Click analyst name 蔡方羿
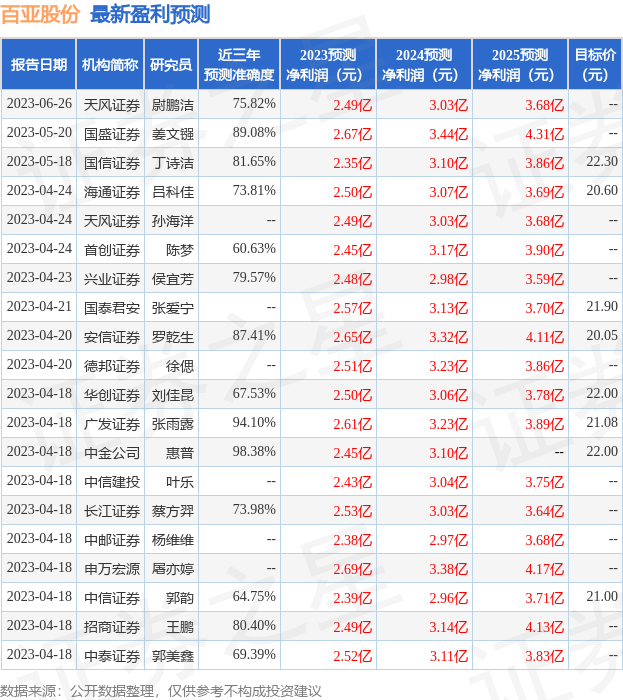This screenshot has width=623, height=700. click(173, 512)
